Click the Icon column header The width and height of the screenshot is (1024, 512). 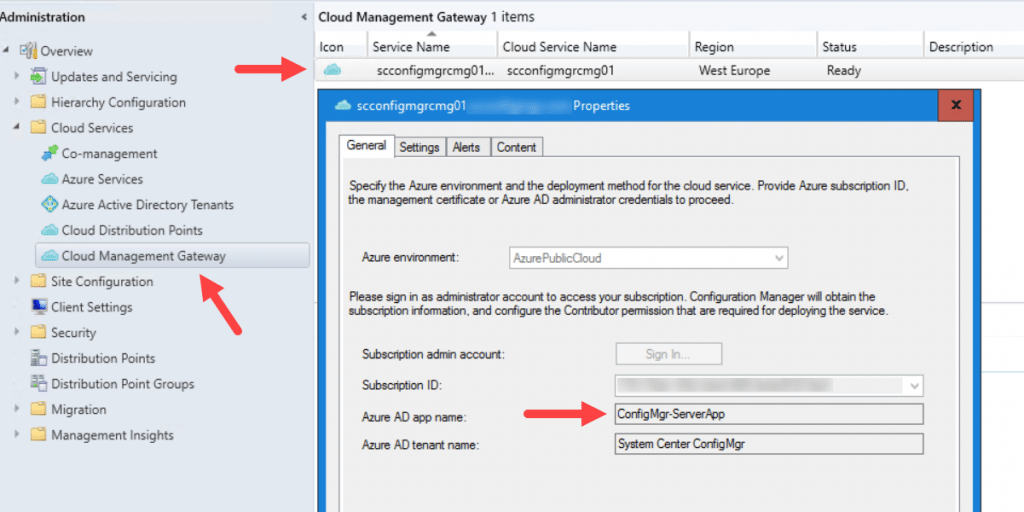pyautogui.click(x=340, y=47)
